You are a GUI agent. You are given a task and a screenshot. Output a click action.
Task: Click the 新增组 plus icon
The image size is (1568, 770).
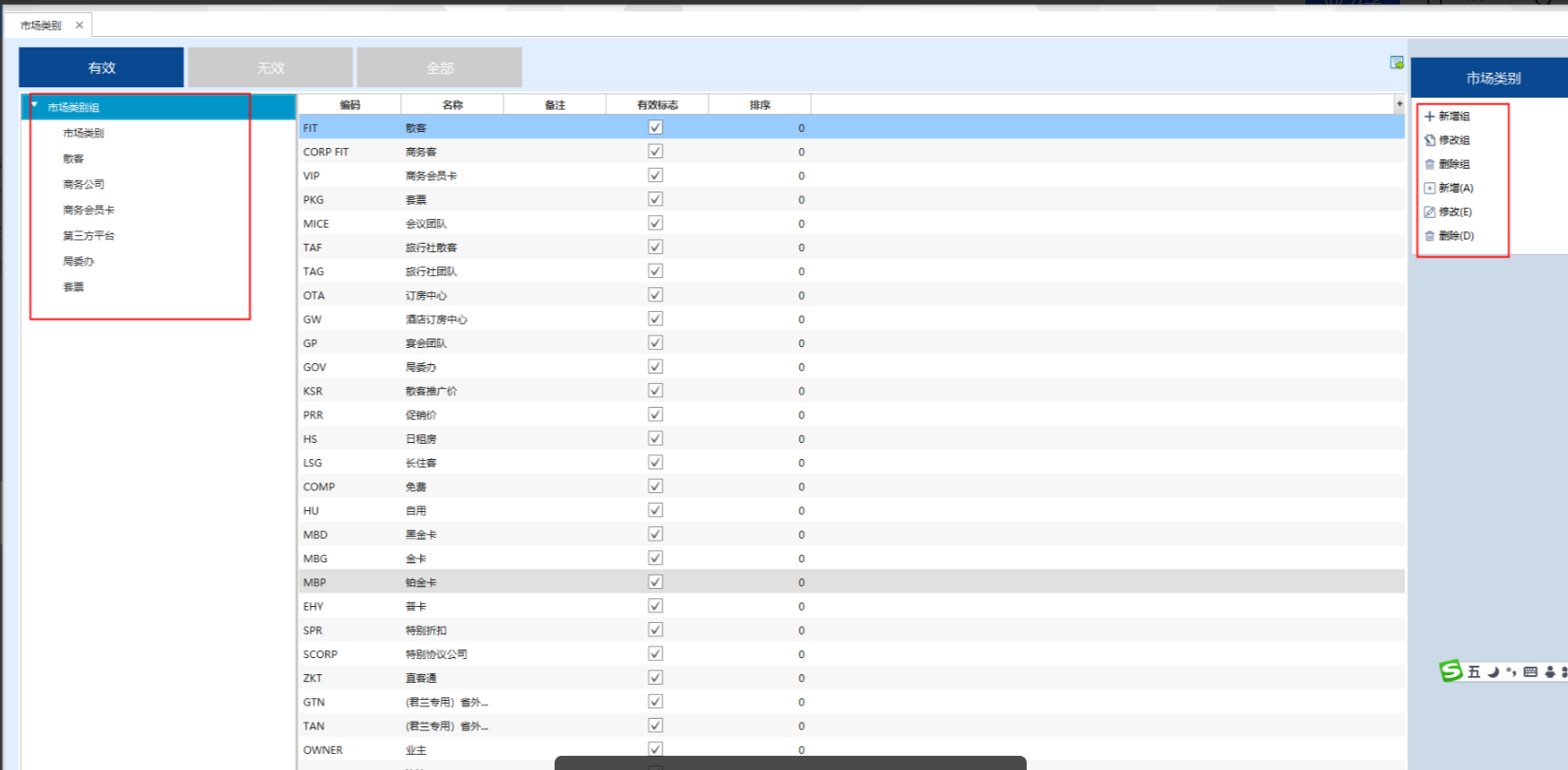[x=1430, y=117]
